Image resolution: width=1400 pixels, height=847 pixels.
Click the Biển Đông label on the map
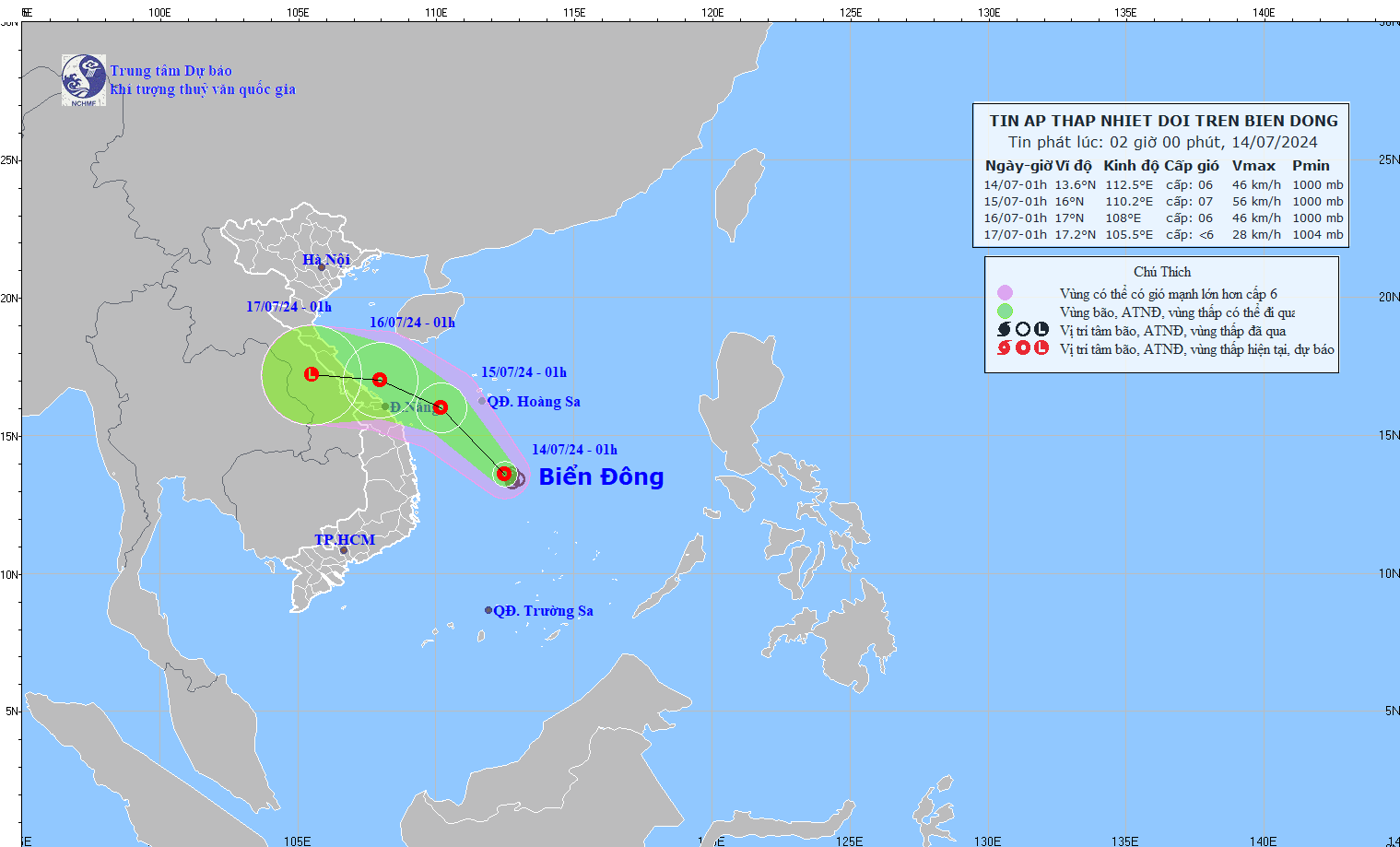coord(600,477)
